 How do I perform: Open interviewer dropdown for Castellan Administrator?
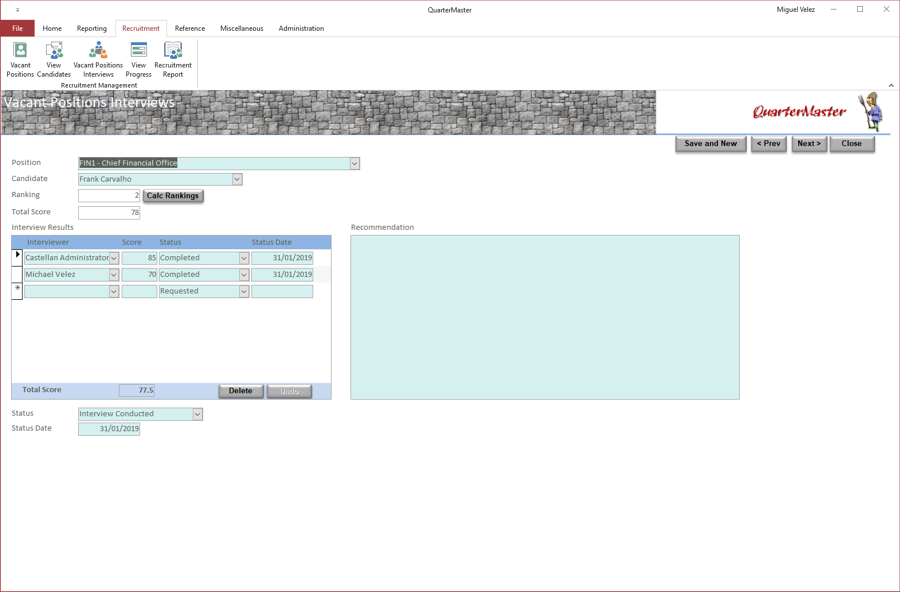tap(114, 258)
